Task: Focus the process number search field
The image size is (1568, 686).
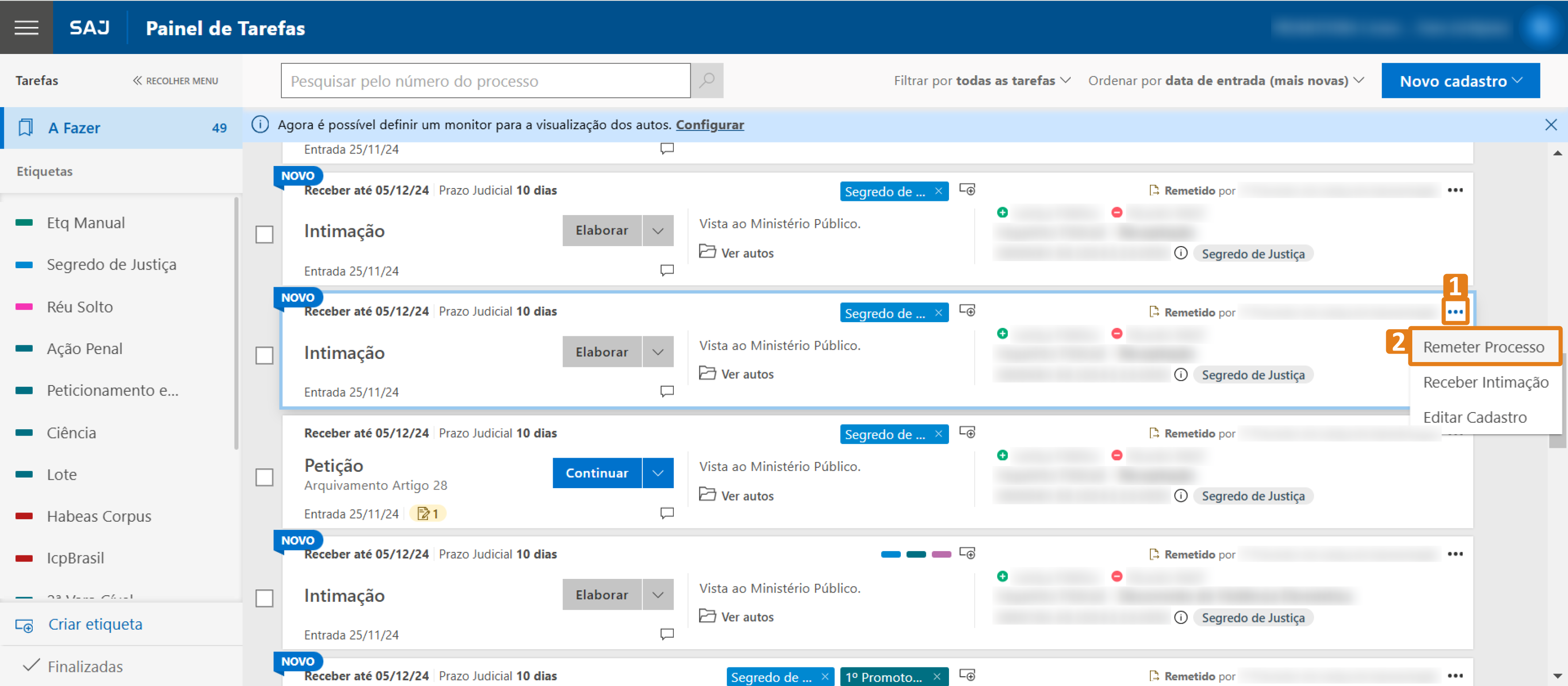Action: (485, 81)
